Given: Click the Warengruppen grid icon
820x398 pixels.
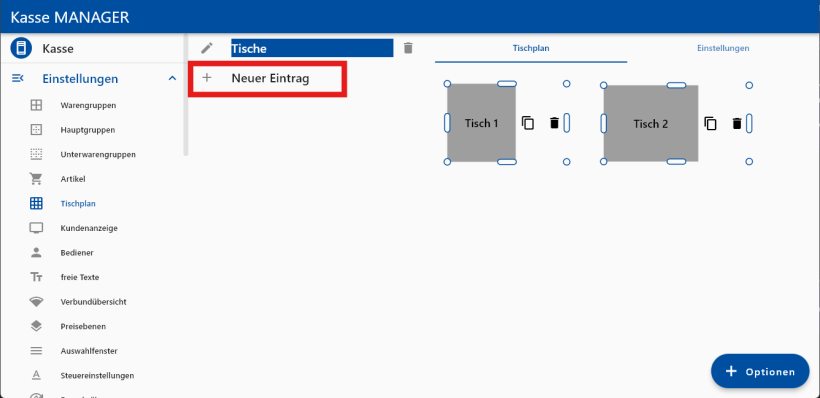Looking at the screenshot, I should 36,105.
